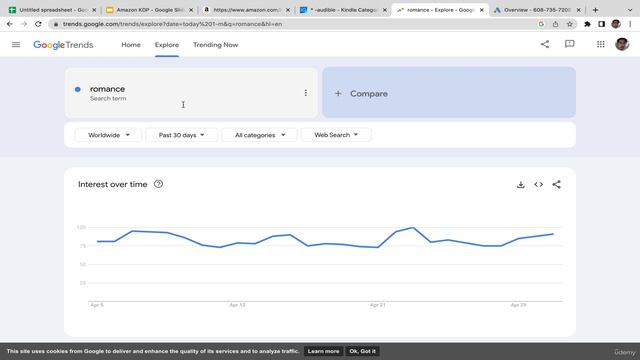This screenshot has height=360, width=640.
Task: Click the Google Trends logo
Action: click(x=63, y=45)
